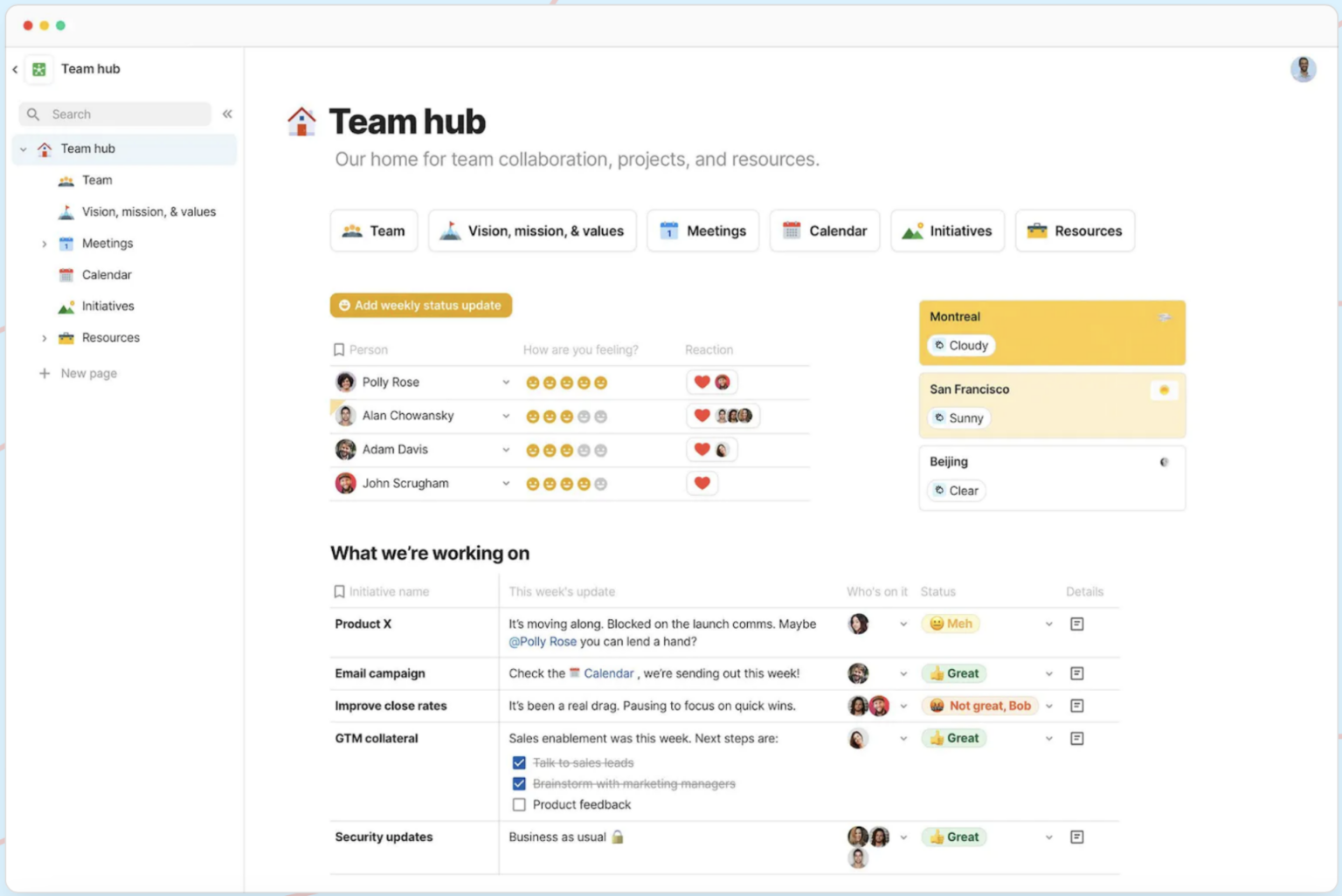Click the back arrow next to Team hub
1342x896 pixels.
tap(15, 69)
